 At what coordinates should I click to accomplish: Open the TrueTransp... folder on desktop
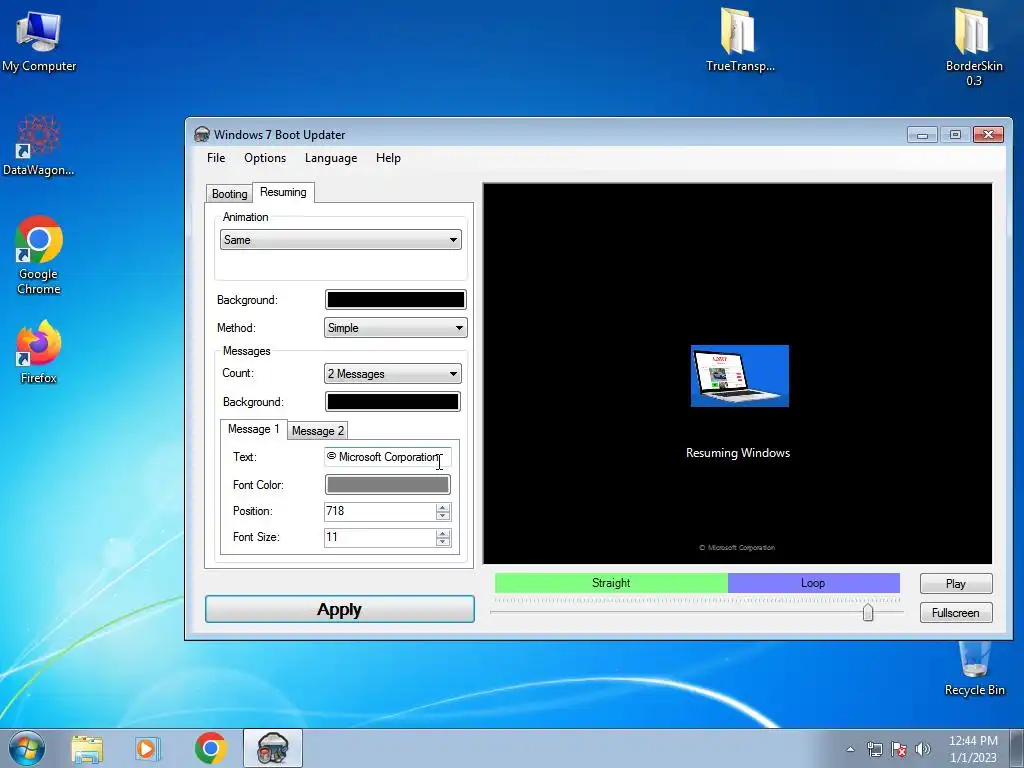(740, 39)
